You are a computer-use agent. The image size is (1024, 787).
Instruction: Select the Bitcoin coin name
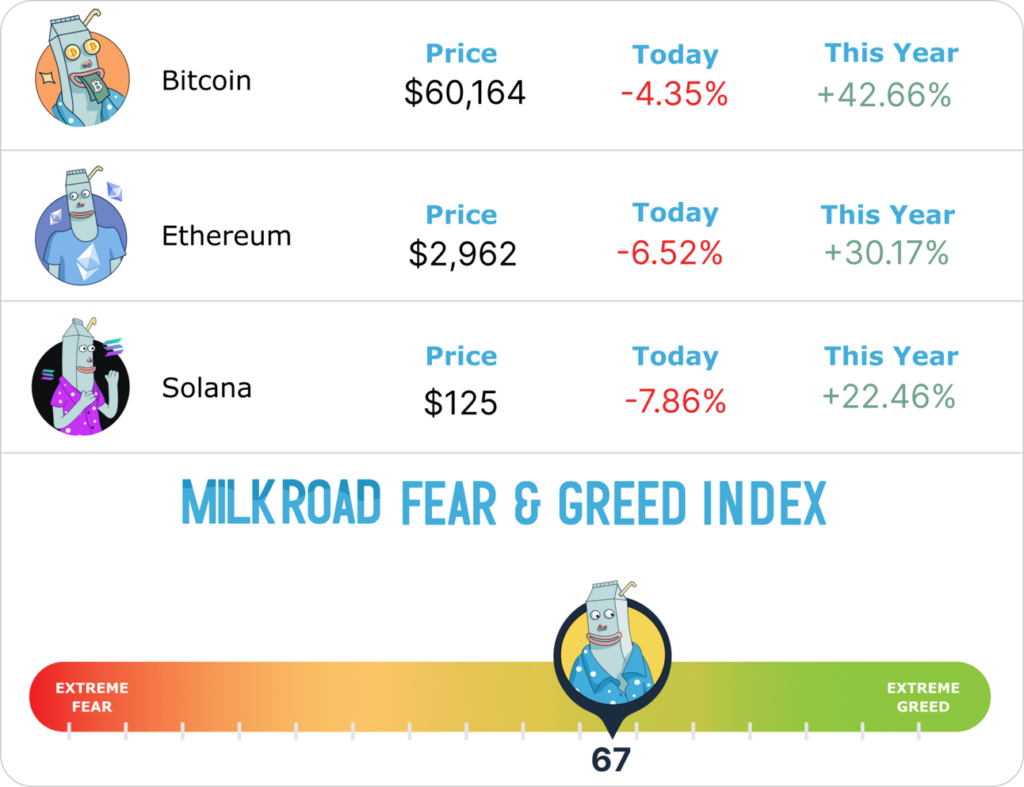[206, 80]
